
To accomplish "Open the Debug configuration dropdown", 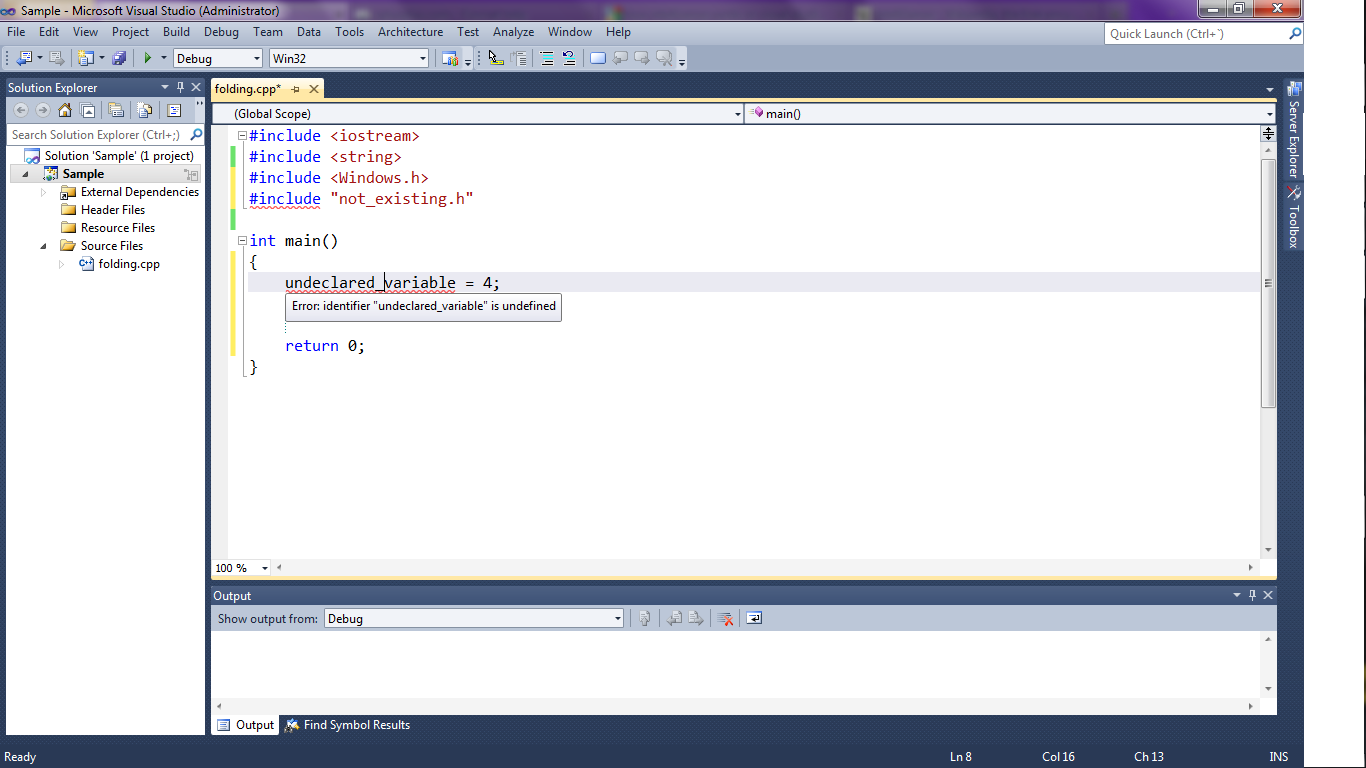I will (x=256, y=59).
